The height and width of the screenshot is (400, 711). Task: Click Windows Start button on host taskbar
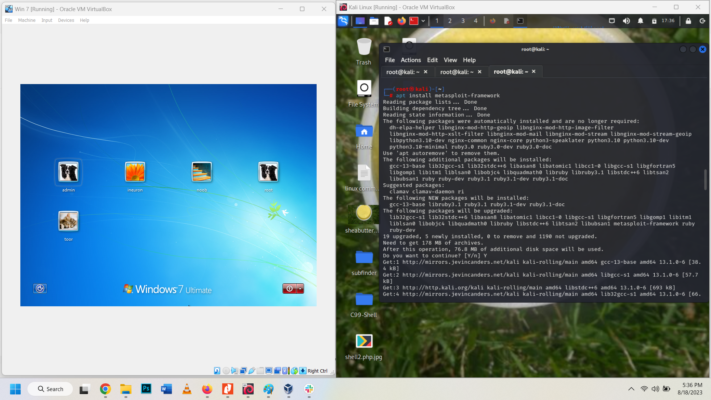pos(15,389)
